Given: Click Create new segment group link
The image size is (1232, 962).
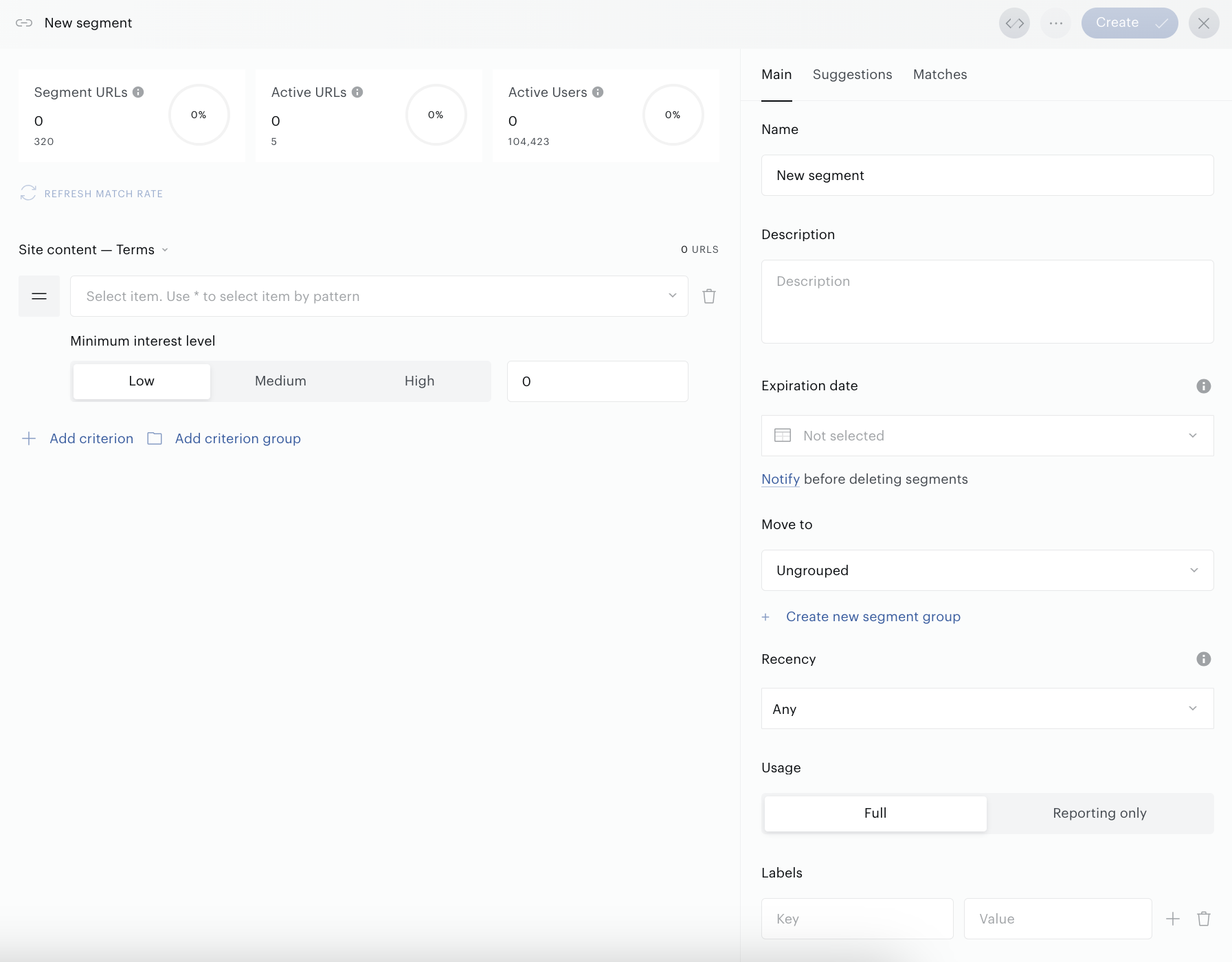Looking at the screenshot, I should click(x=873, y=616).
